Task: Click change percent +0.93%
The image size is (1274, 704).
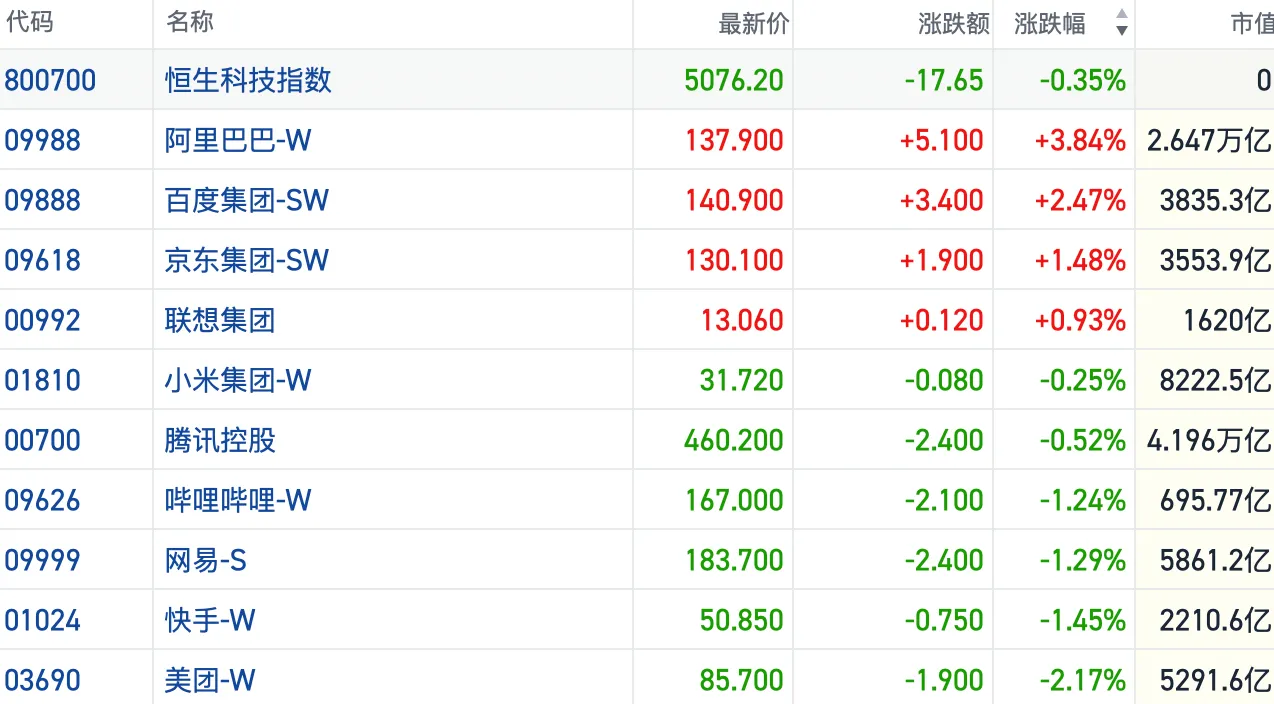Action: coord(1080,320)
